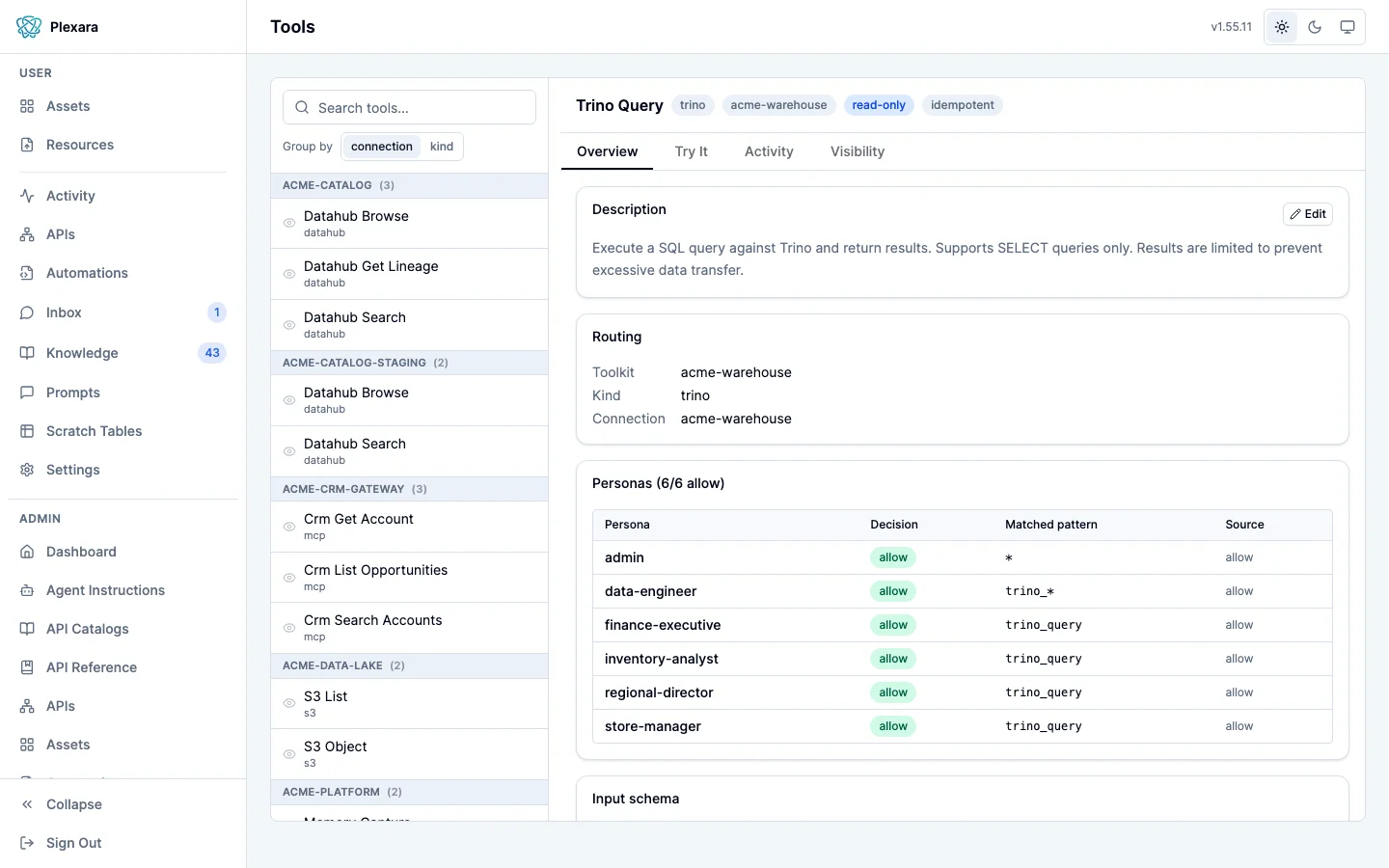Collapse the sidebar

123,804
